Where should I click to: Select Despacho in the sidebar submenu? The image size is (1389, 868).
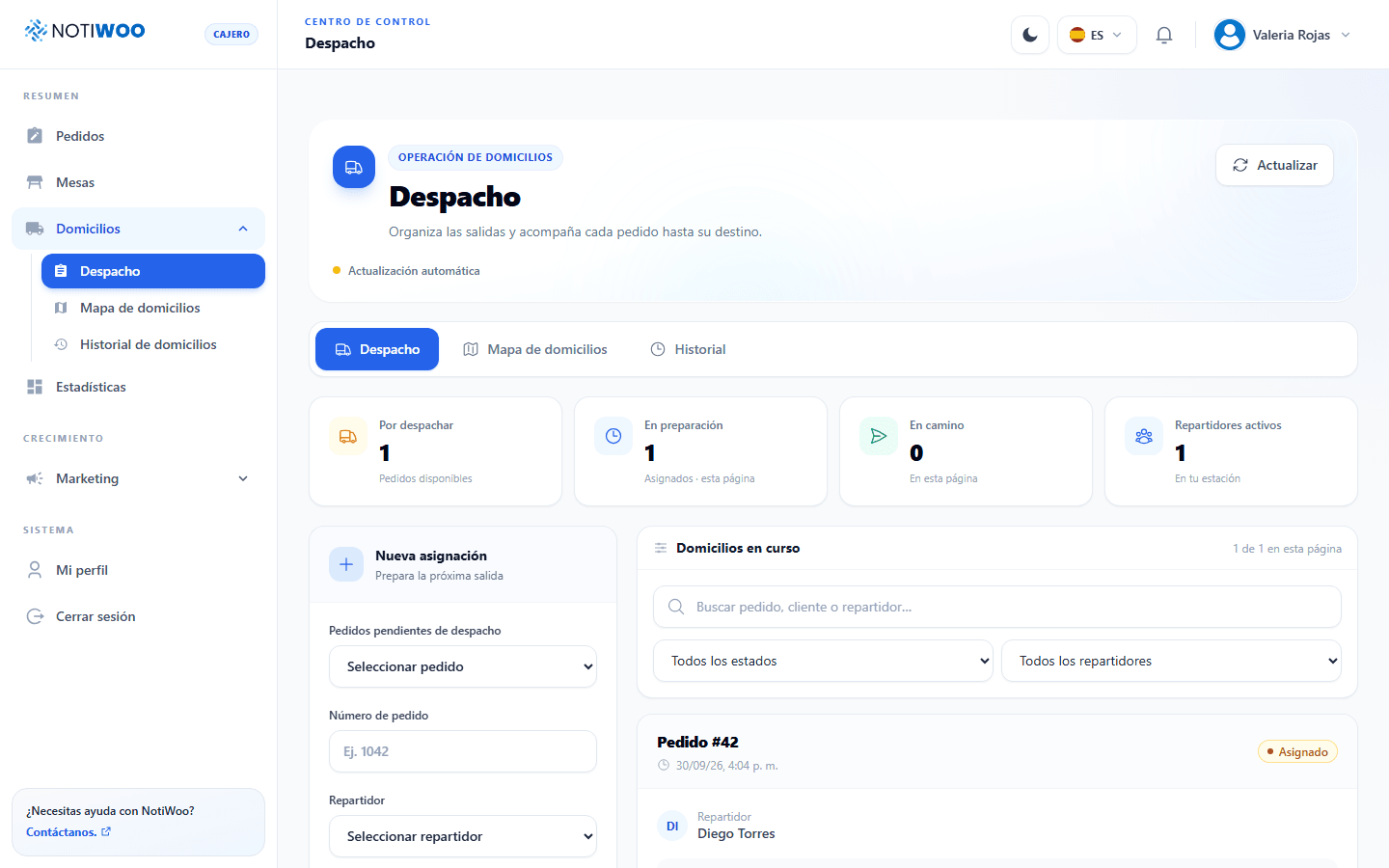[x=153, y=271]
